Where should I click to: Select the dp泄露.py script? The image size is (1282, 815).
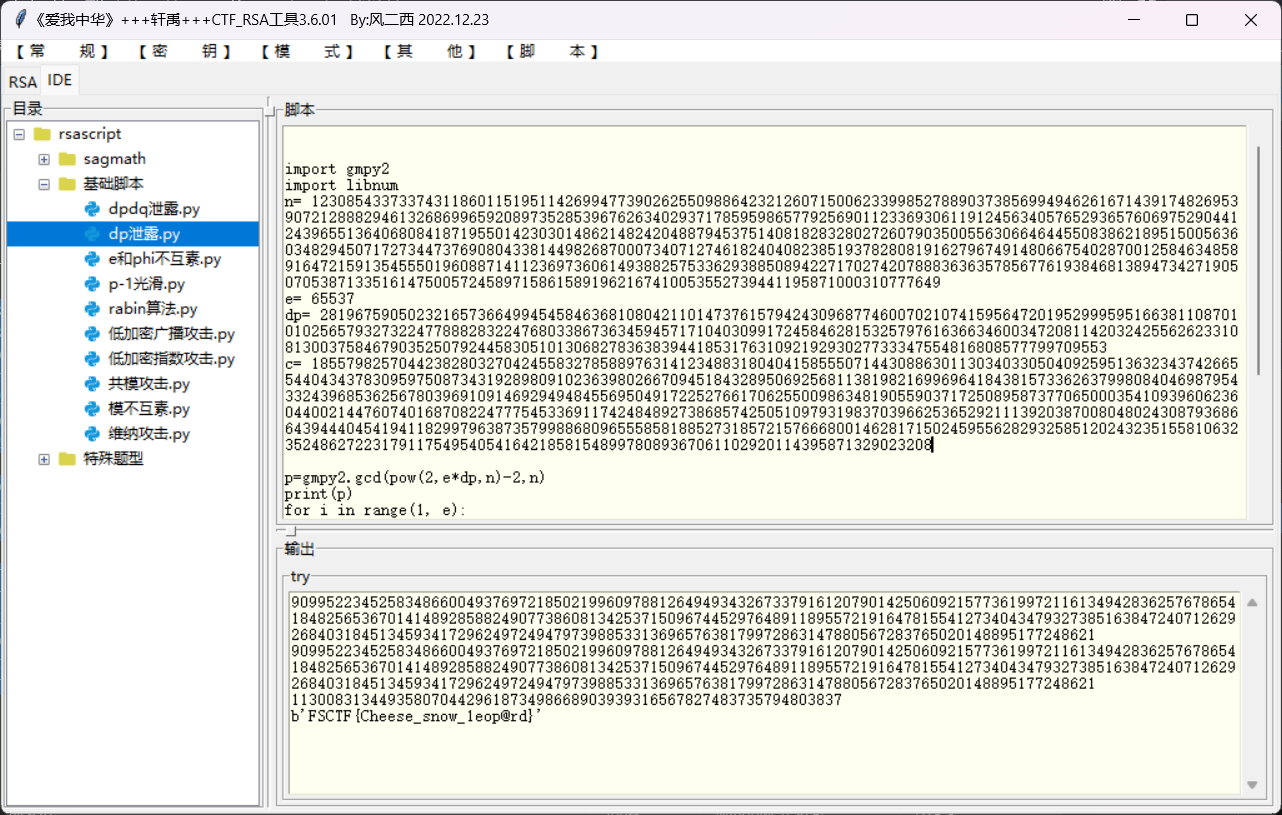144,234
